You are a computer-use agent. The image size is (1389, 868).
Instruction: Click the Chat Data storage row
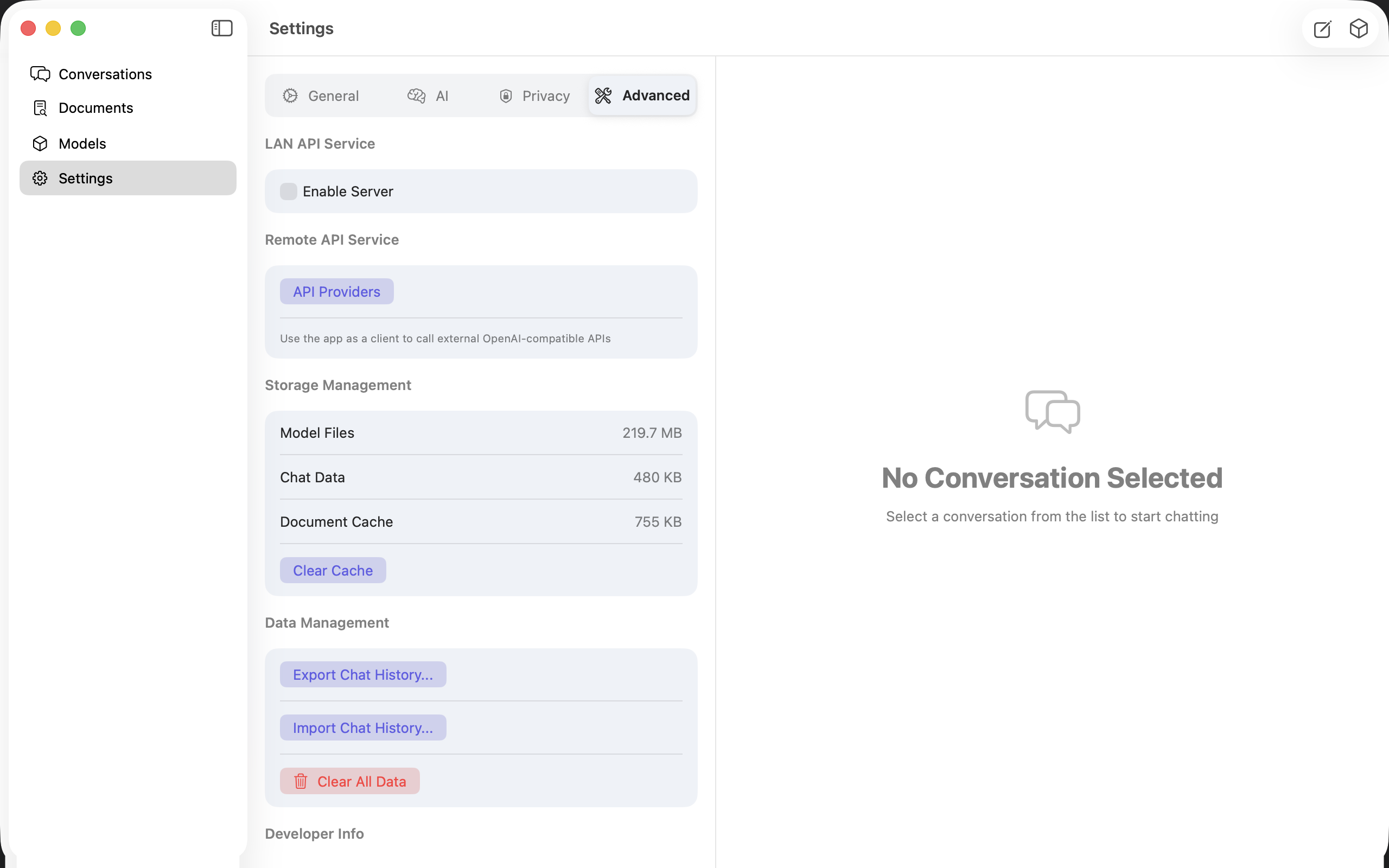click(481, 477)
